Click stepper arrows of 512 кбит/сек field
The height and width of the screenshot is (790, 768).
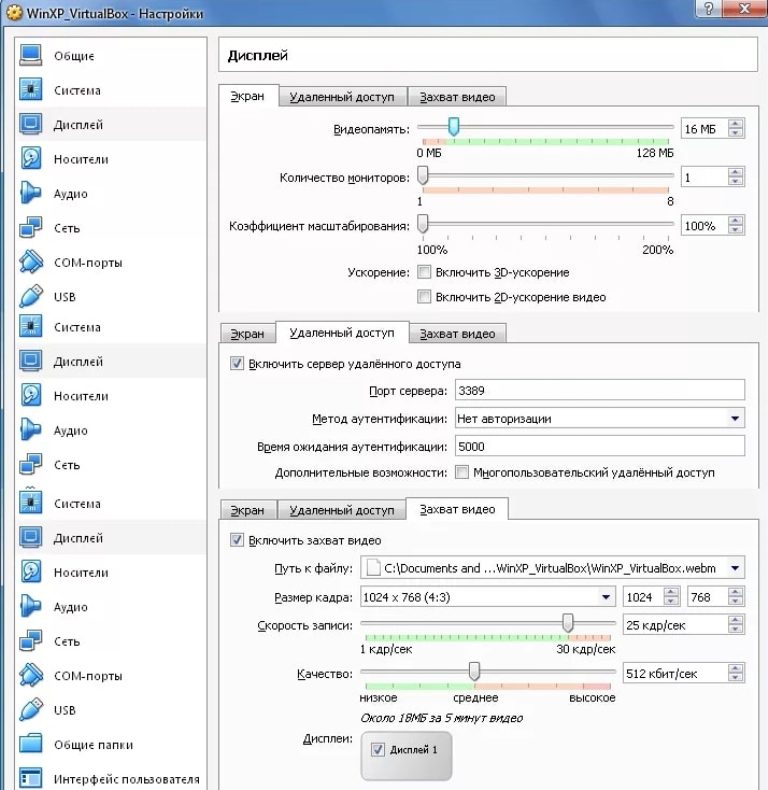(x=735, y=673)
